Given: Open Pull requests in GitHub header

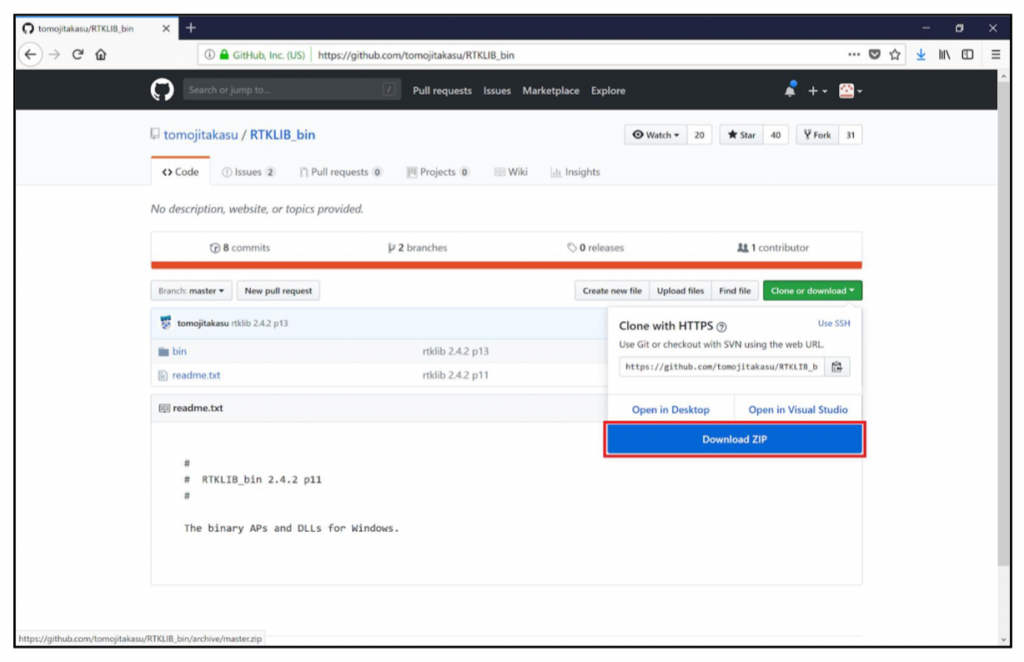Looking at the screenshot, I should 442,91.
